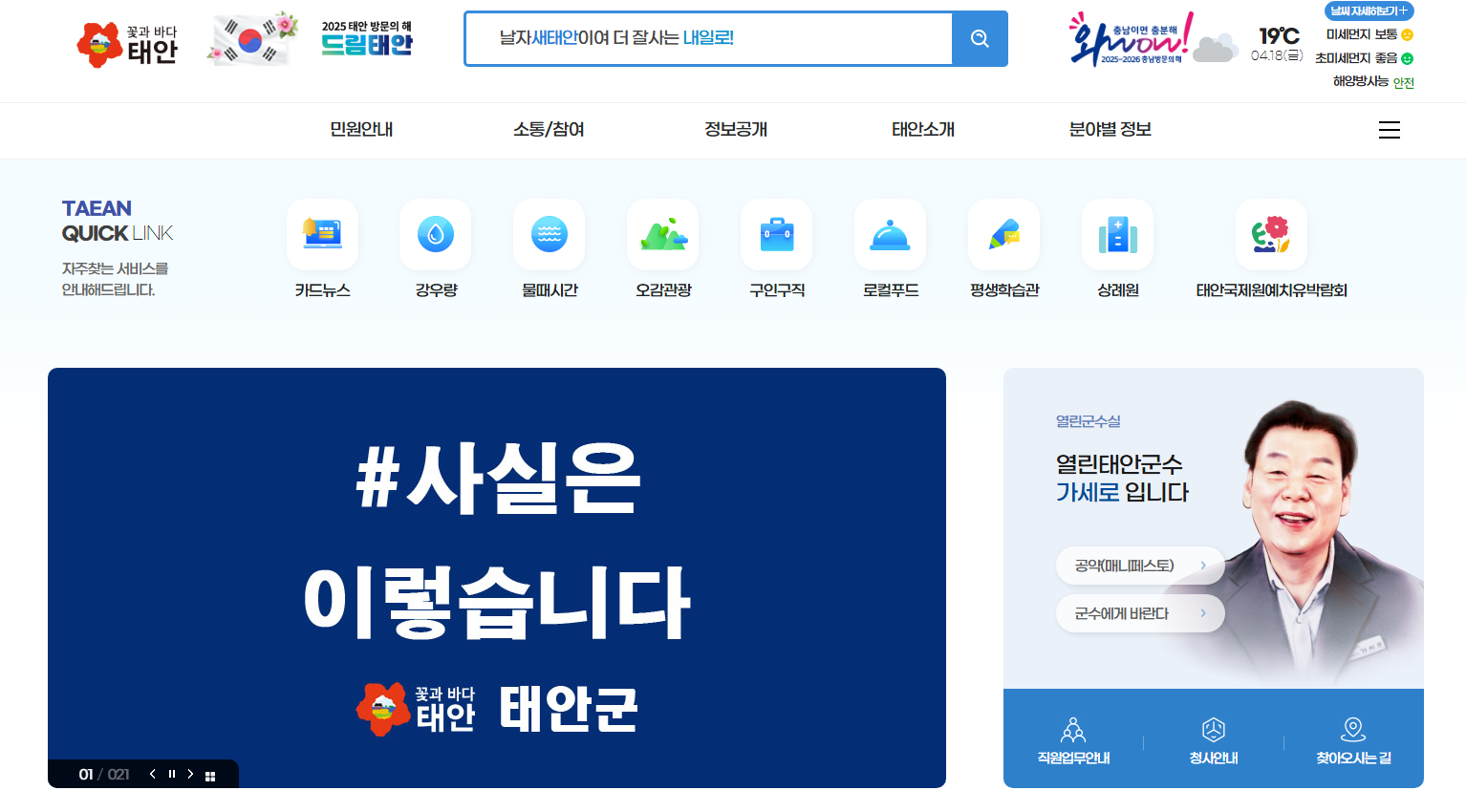
Task: Pause the banner slideshow
Action: (x=172, y=774)
